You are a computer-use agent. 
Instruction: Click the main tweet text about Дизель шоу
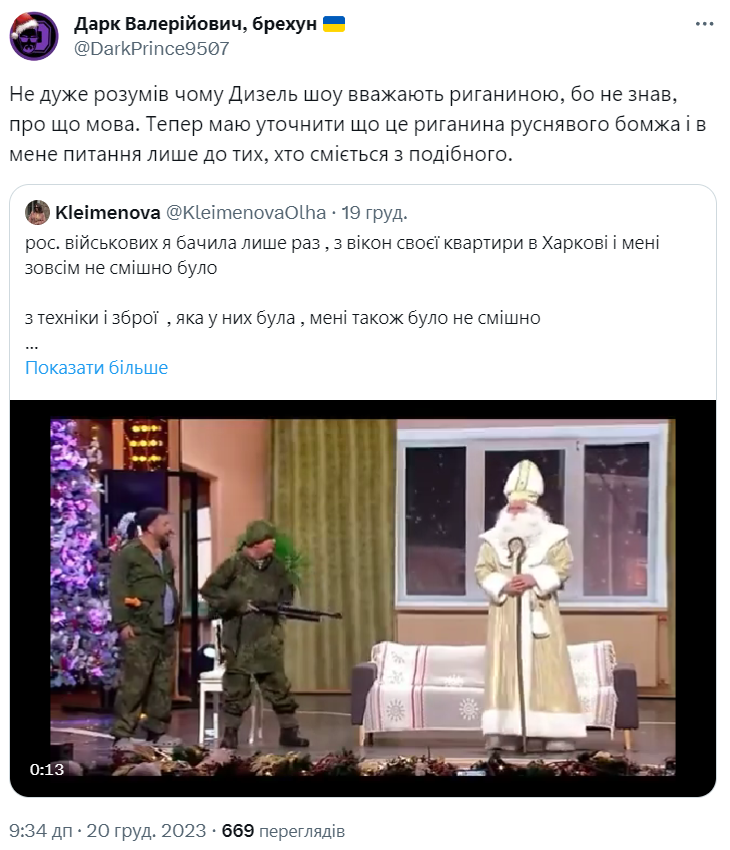(x=358, y=124)
